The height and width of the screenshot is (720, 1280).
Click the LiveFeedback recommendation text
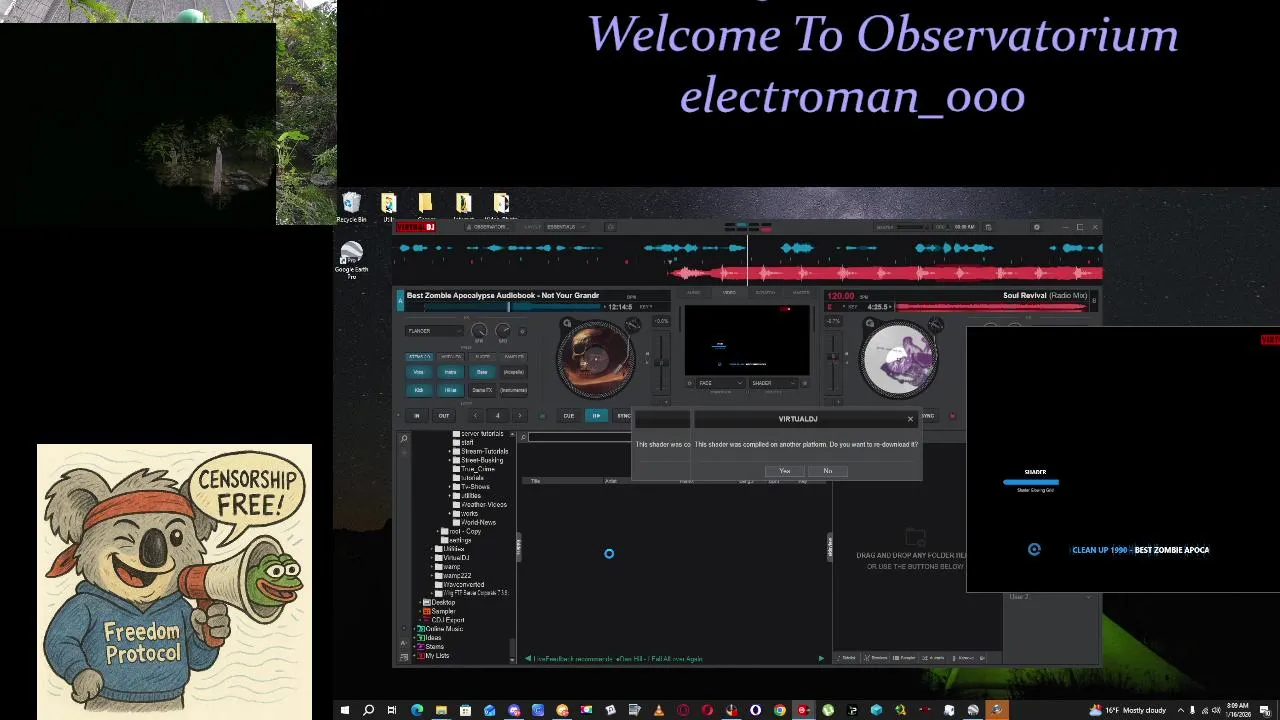tap(617, 659)
